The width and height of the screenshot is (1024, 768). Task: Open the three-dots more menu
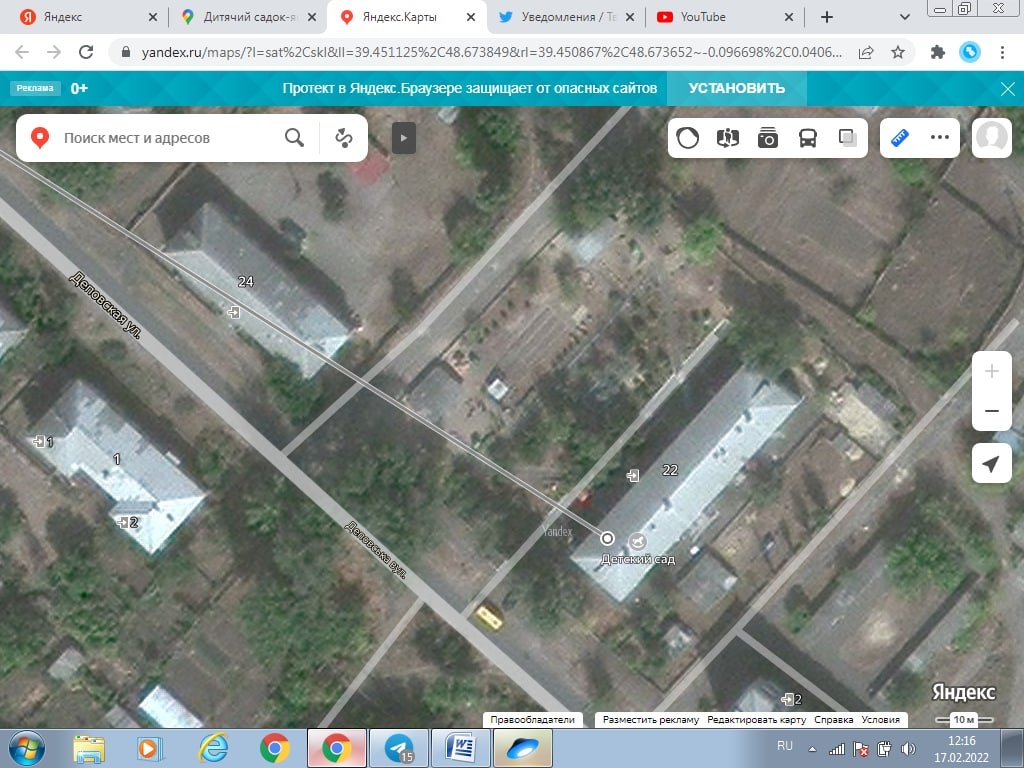pyautogui.click(x=940, y=138)
